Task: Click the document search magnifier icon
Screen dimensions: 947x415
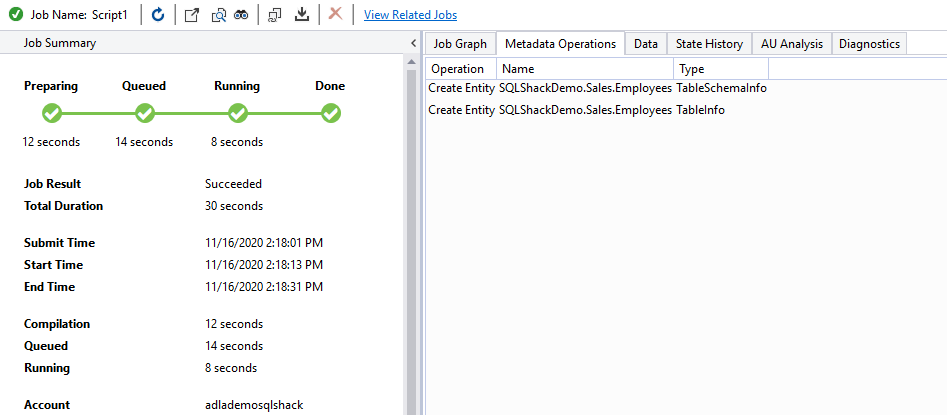Action: (218, 14)
